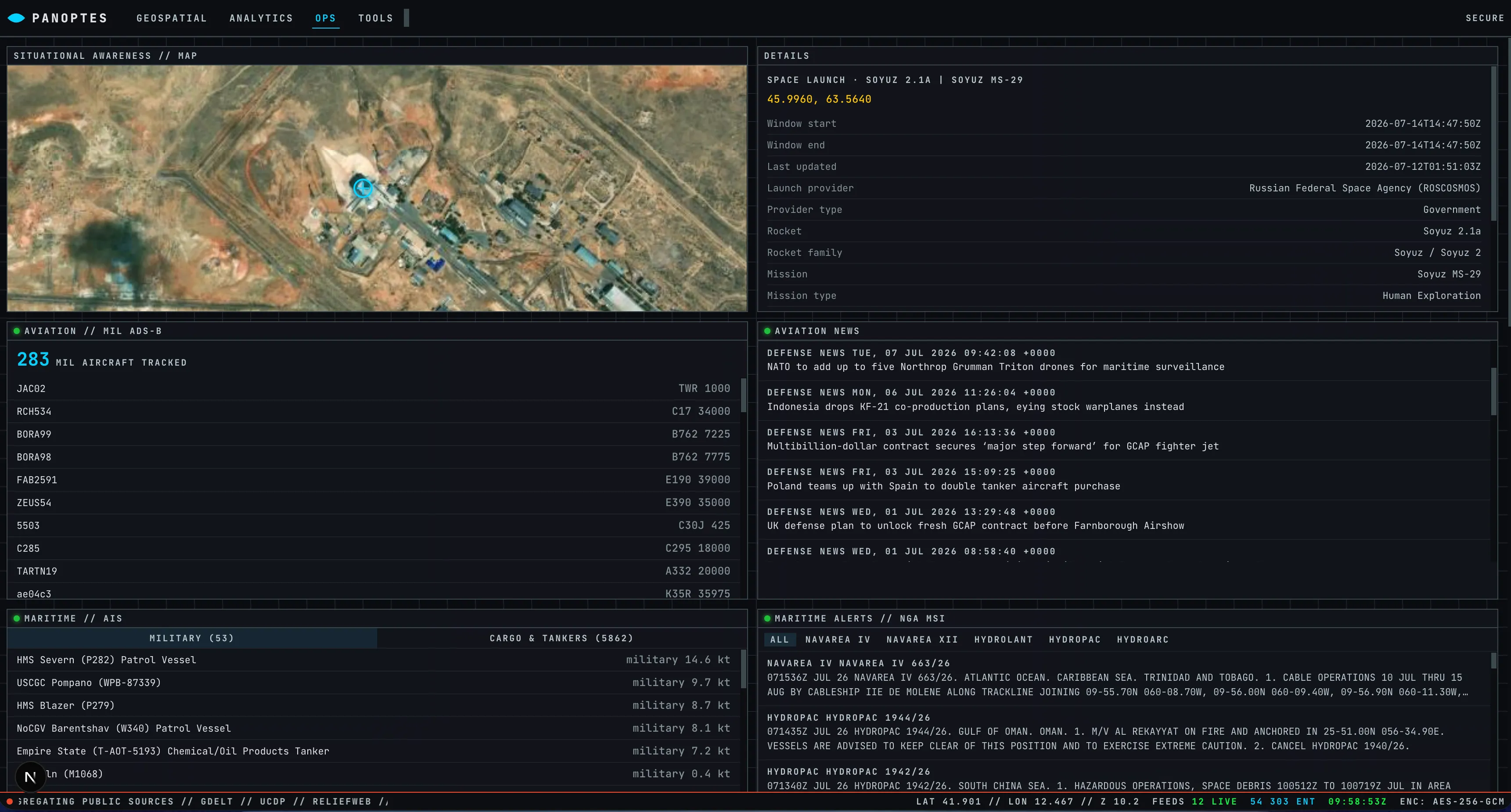The width and height of the screenshot is (1511, 812).
Task: Click the Details panel scrollbar
Action: 1494,144
